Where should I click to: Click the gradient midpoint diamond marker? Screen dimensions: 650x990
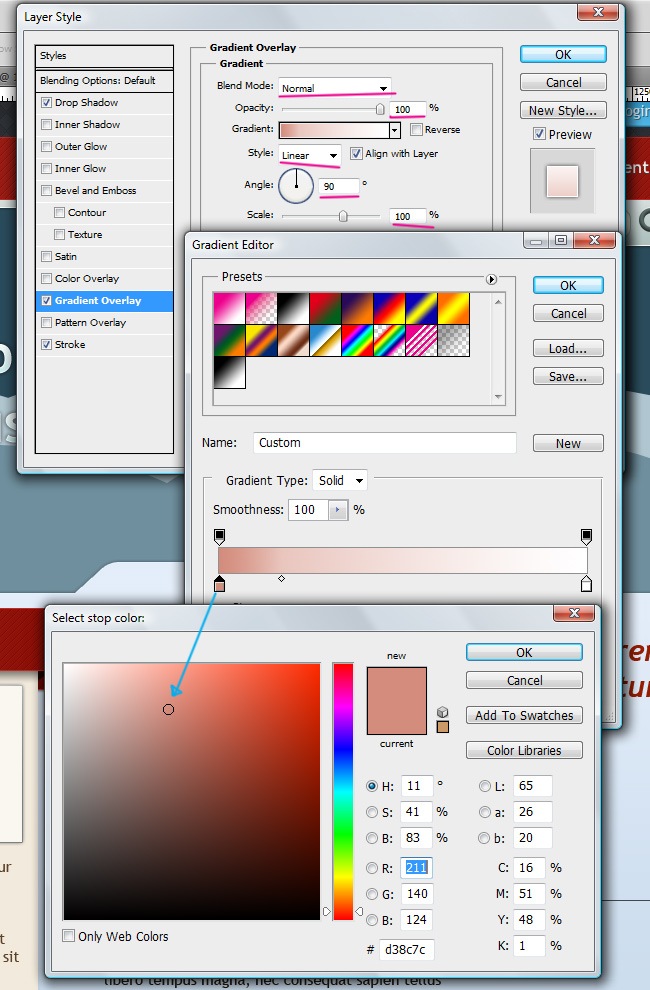click(281, 578)
